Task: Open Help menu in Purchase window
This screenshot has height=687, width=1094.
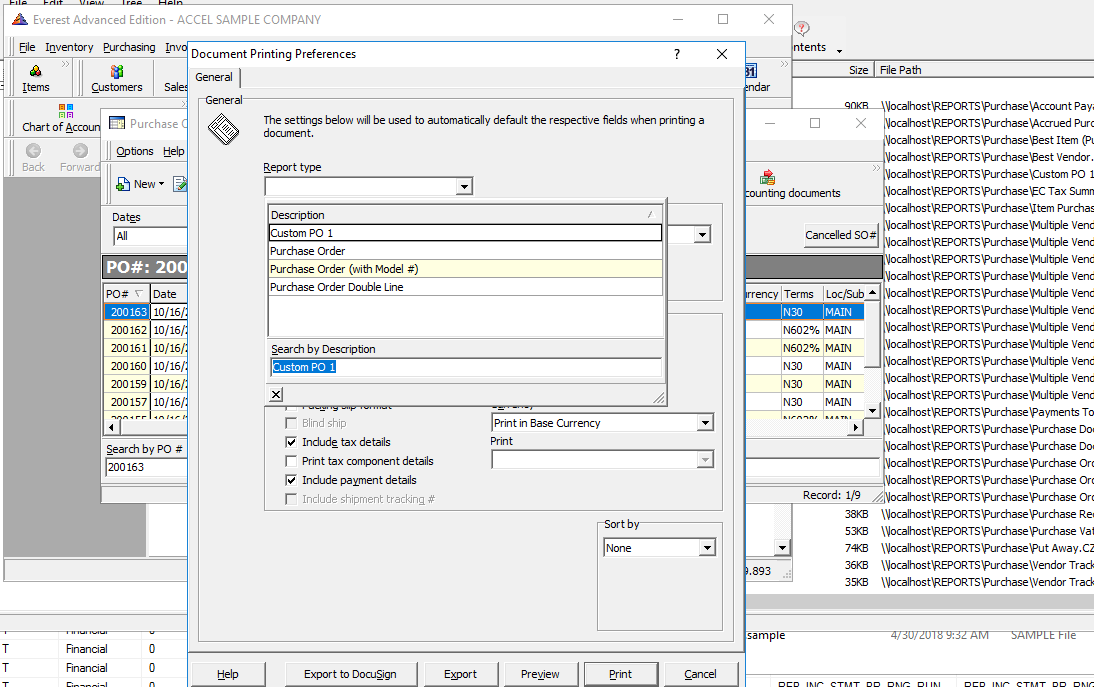Action: pyautogui.click(x=174, y=151)
